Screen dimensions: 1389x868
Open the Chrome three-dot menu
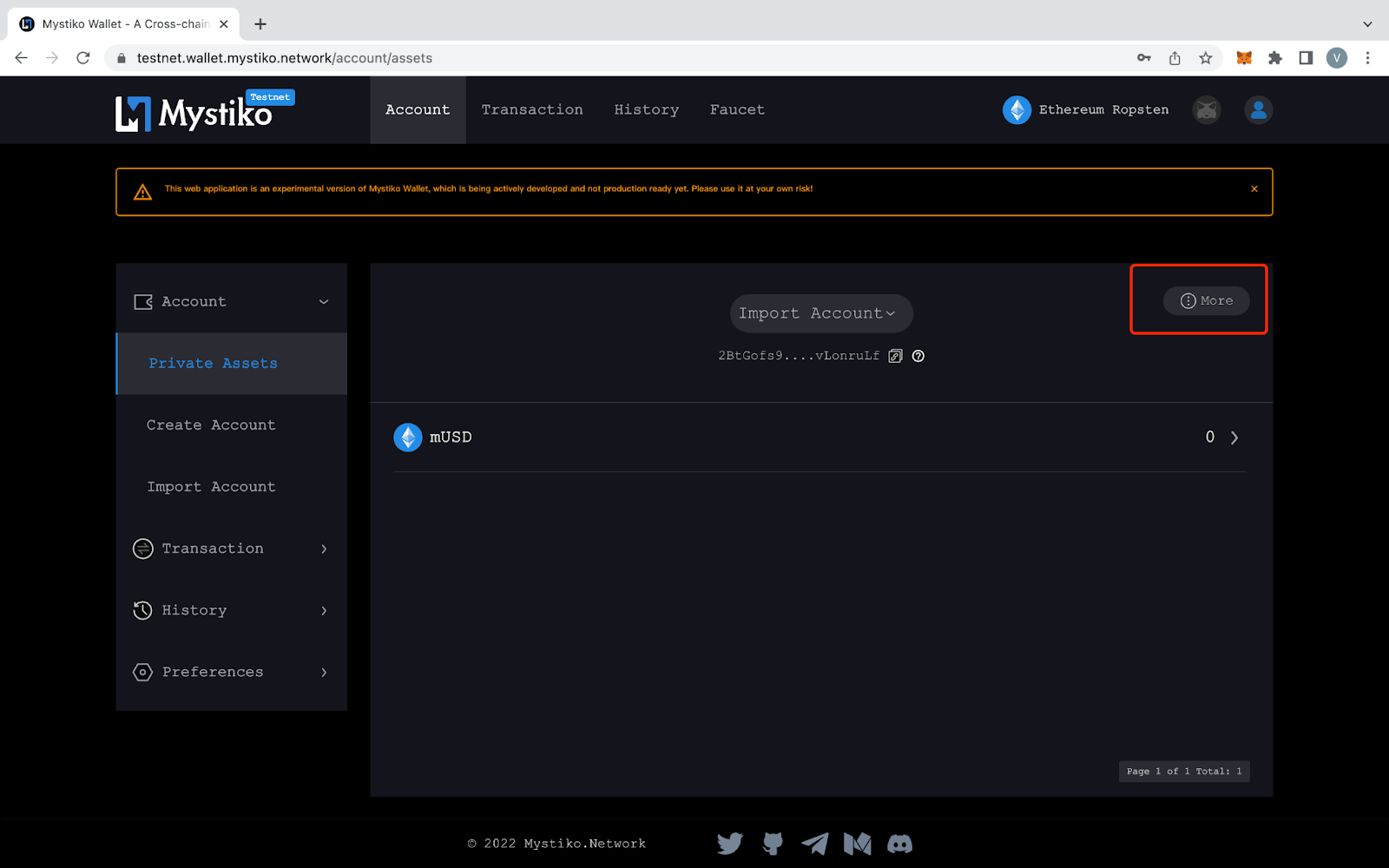tap(1367, 58)
